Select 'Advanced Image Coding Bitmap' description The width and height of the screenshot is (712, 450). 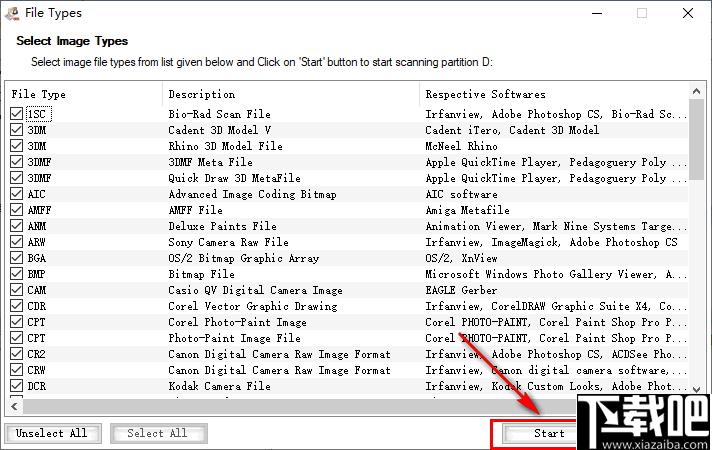pos(252,194)
